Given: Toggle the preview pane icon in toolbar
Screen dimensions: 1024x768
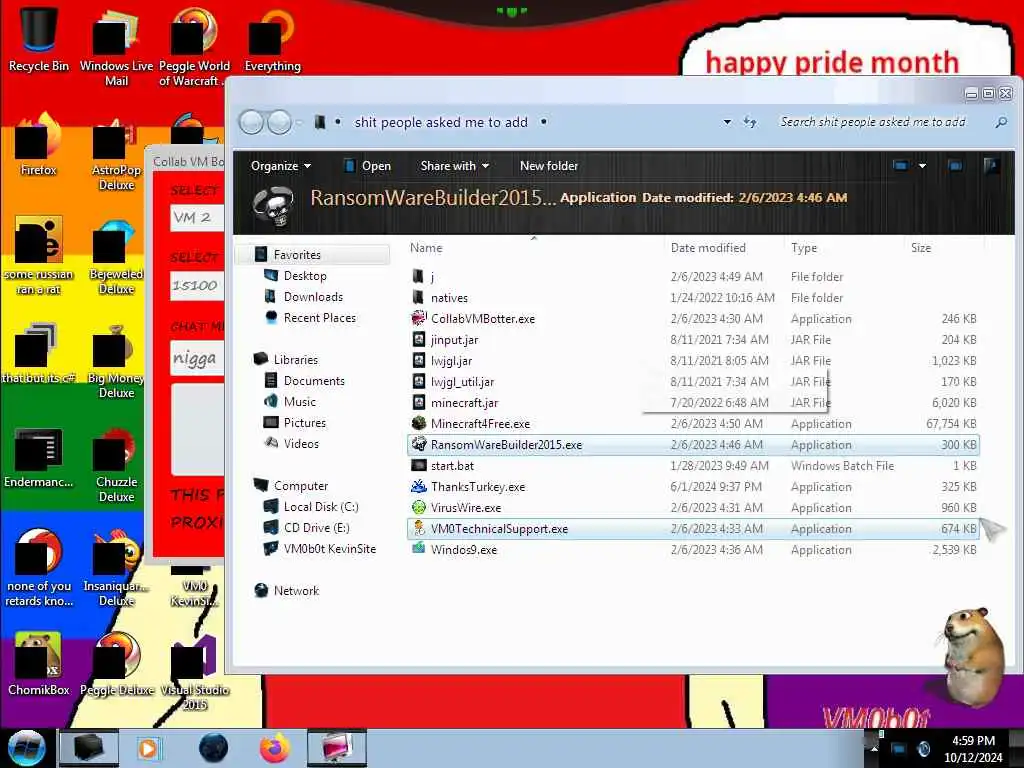Looking at the screenshot, I should coord(955,166).
